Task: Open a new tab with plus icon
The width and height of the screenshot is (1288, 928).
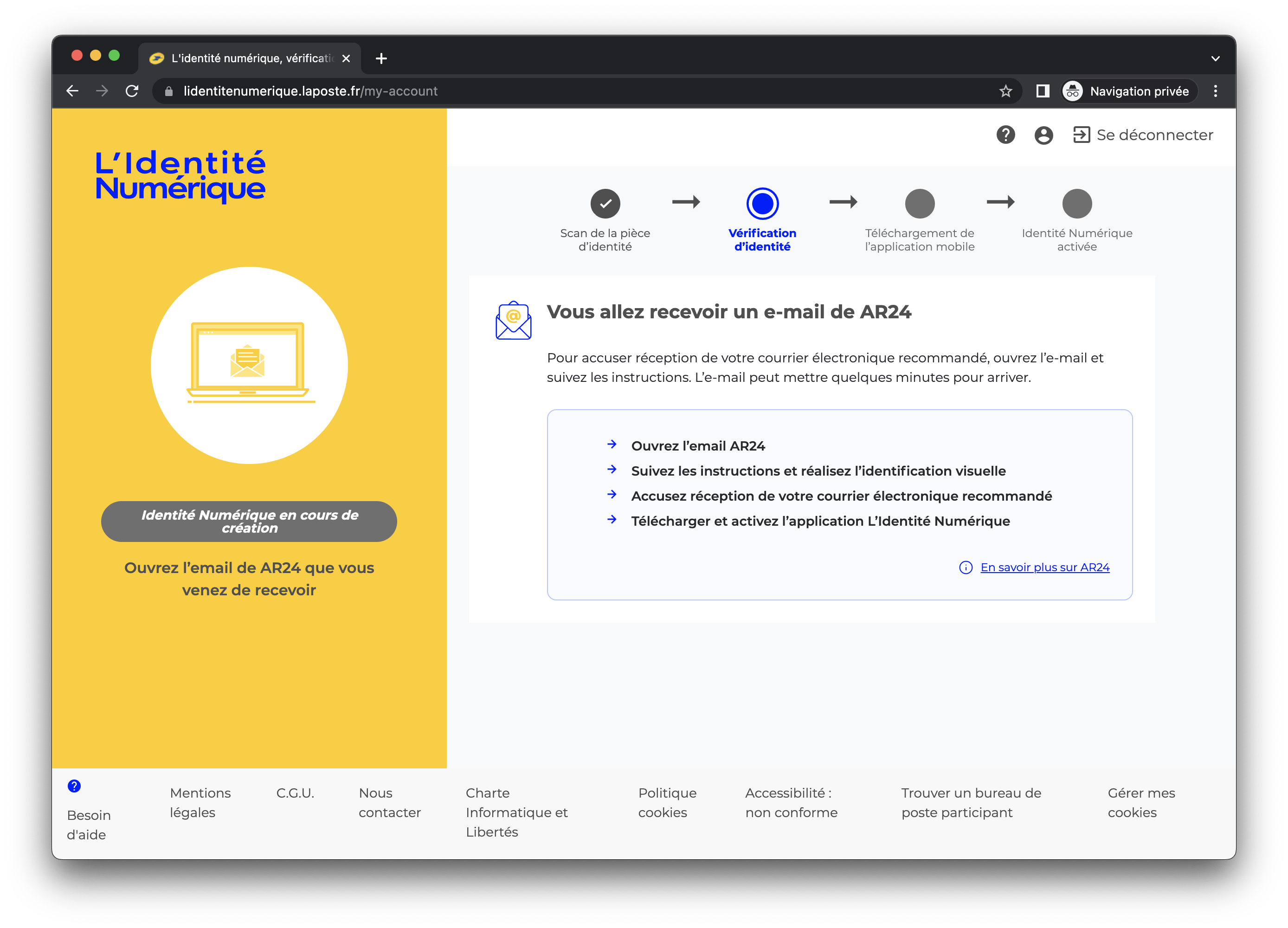Action: click(382, 58)
